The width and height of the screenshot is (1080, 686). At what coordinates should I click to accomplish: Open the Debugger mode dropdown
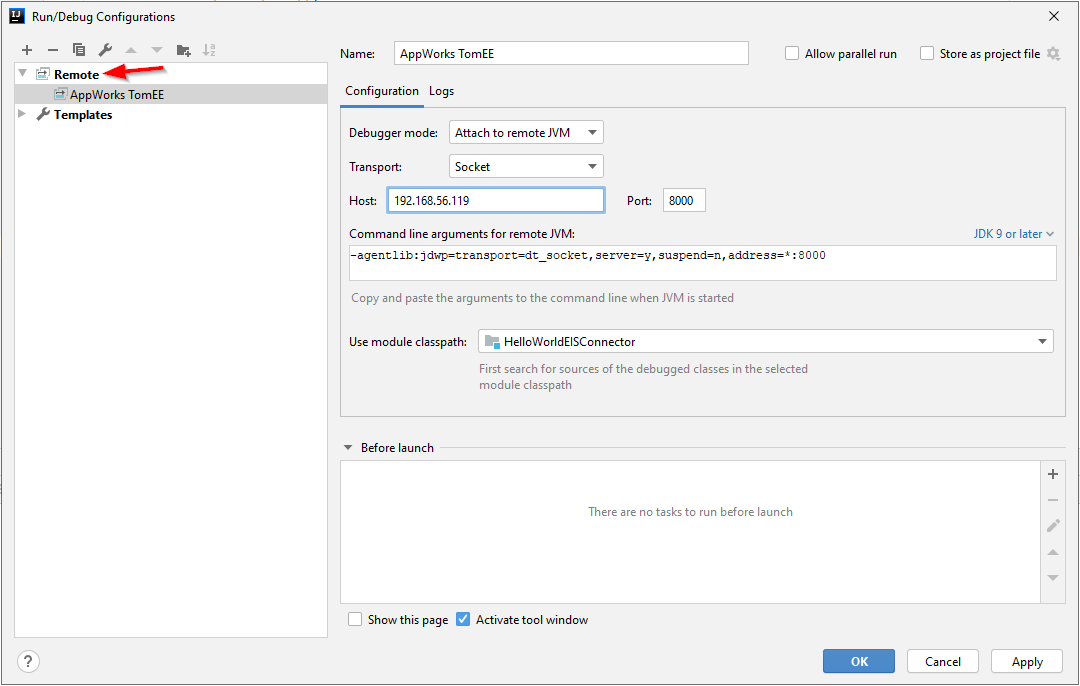[526, 133]
